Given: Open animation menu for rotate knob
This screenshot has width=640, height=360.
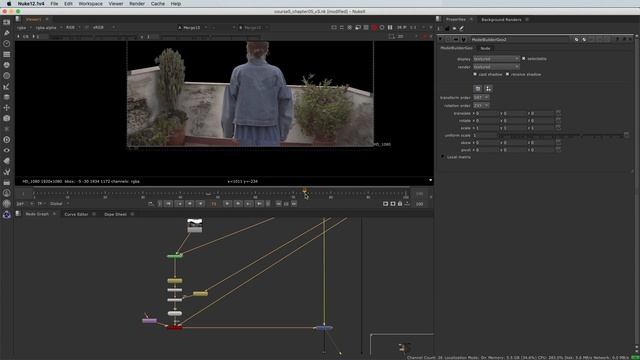Looking at the screenshot, I should (558, 120).
